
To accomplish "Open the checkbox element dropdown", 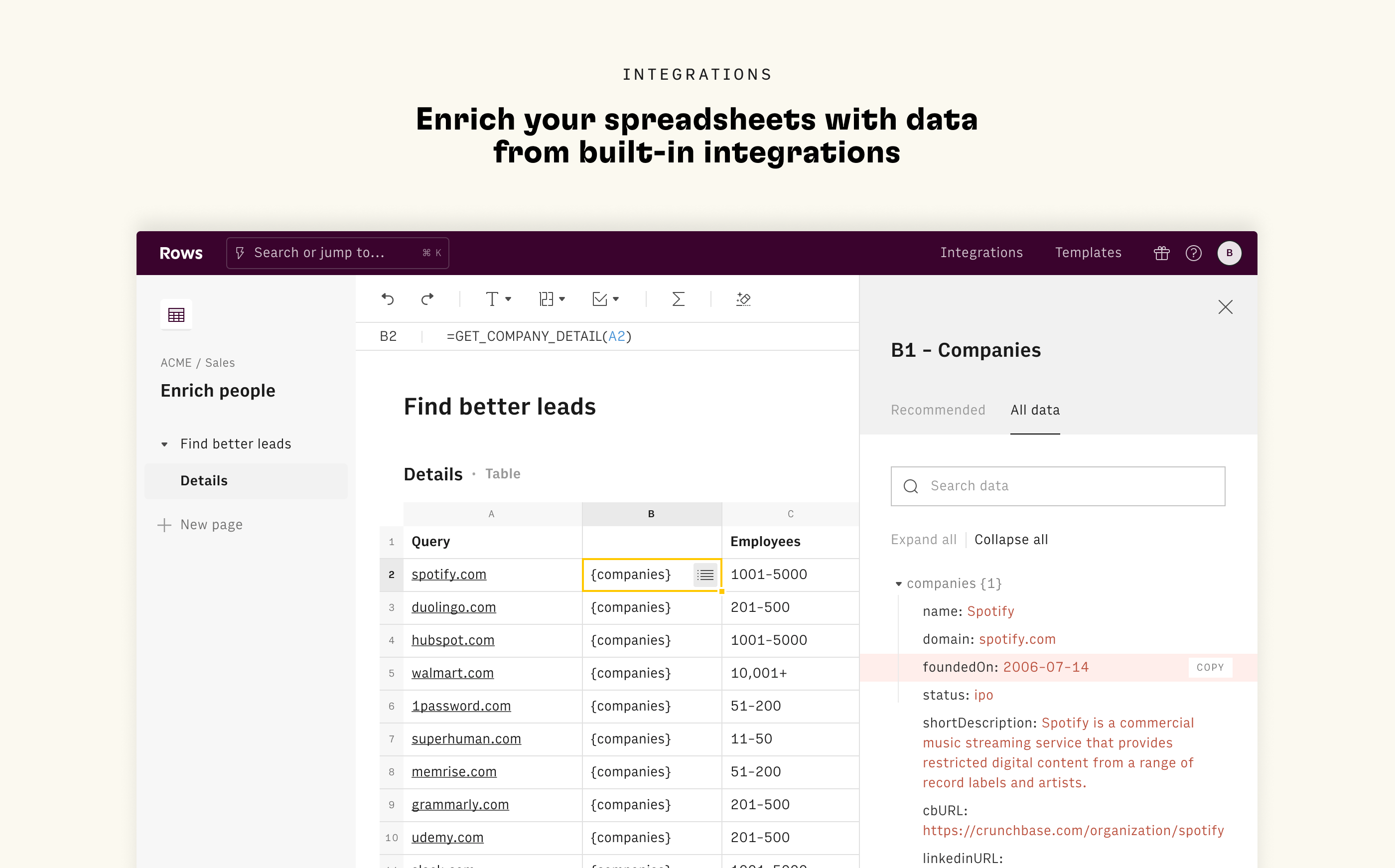I will [605, 299].
